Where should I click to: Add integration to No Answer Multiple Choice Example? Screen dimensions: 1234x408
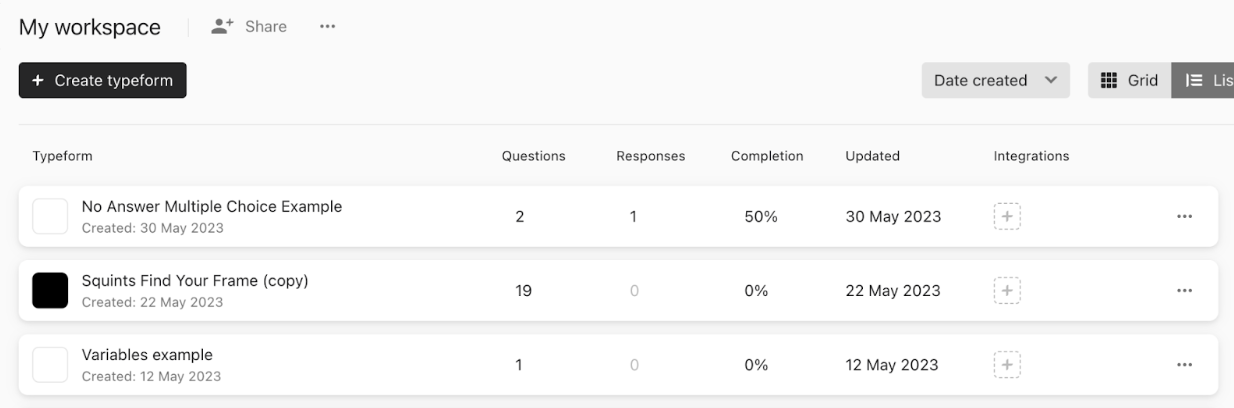[1007, 216]
